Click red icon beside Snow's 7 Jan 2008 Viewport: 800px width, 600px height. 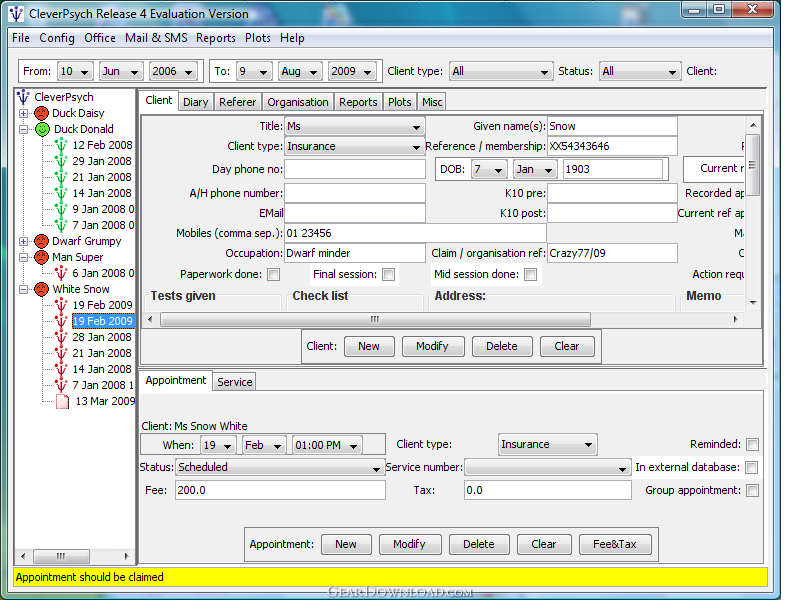click(x=61, y=385)
